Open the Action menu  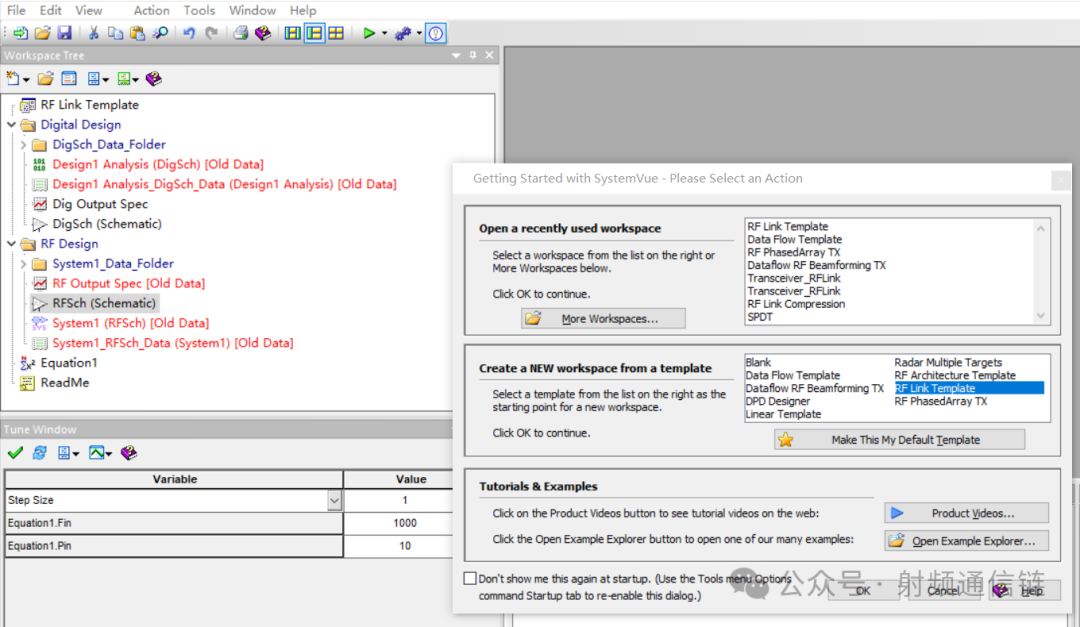(152, 10)
